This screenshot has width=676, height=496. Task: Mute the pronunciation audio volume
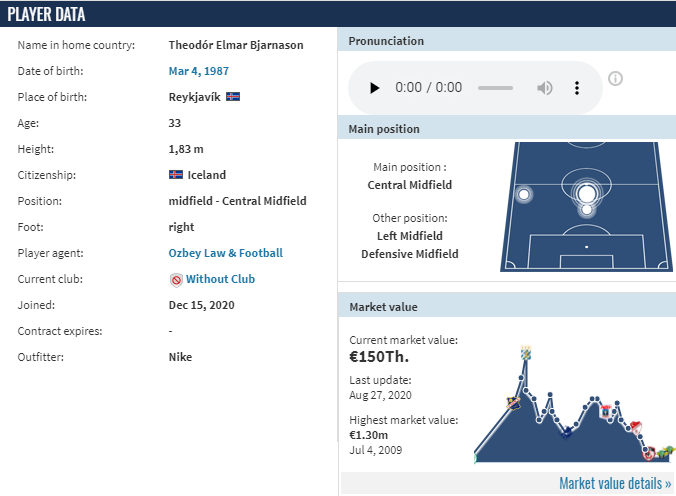(545, 88)
